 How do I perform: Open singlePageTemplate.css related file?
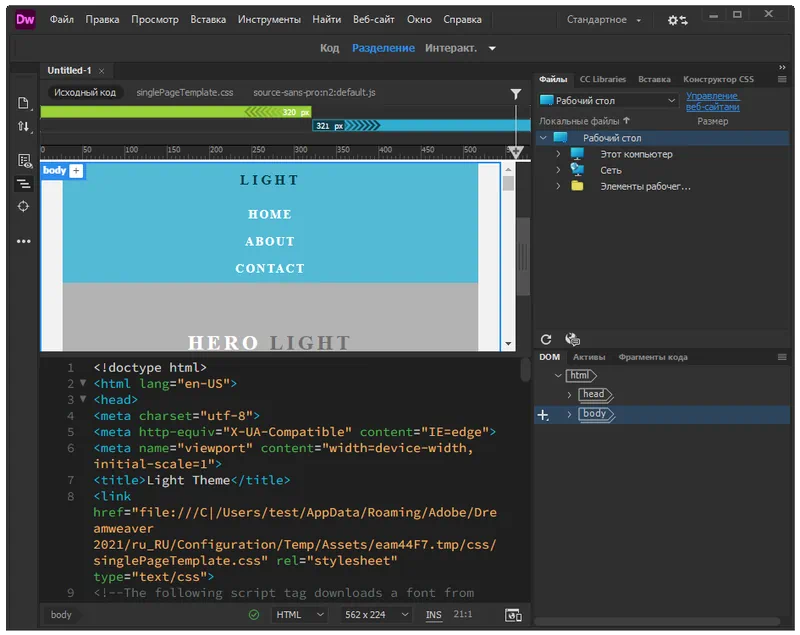click(185, 92)
